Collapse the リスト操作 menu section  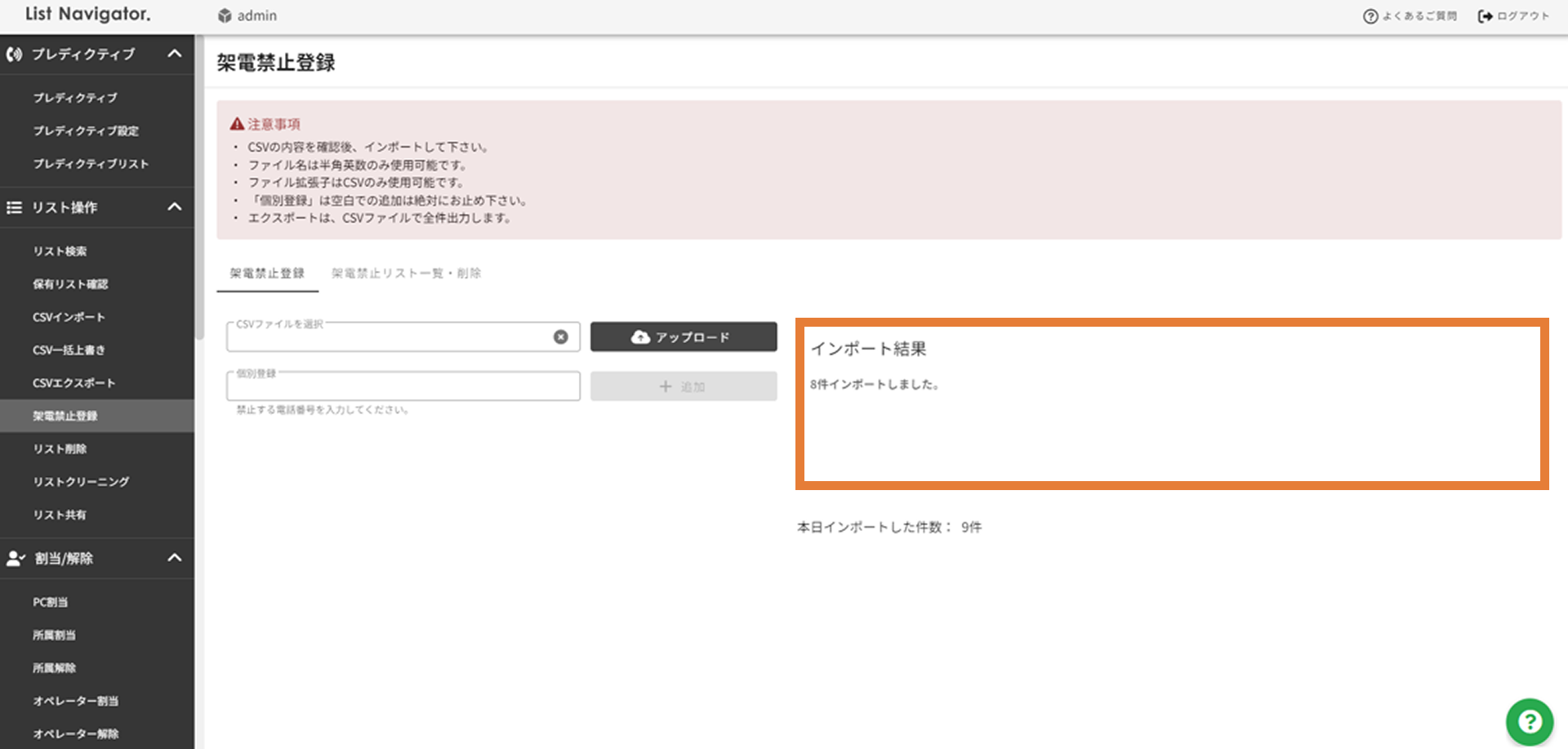tap(174, 207)
